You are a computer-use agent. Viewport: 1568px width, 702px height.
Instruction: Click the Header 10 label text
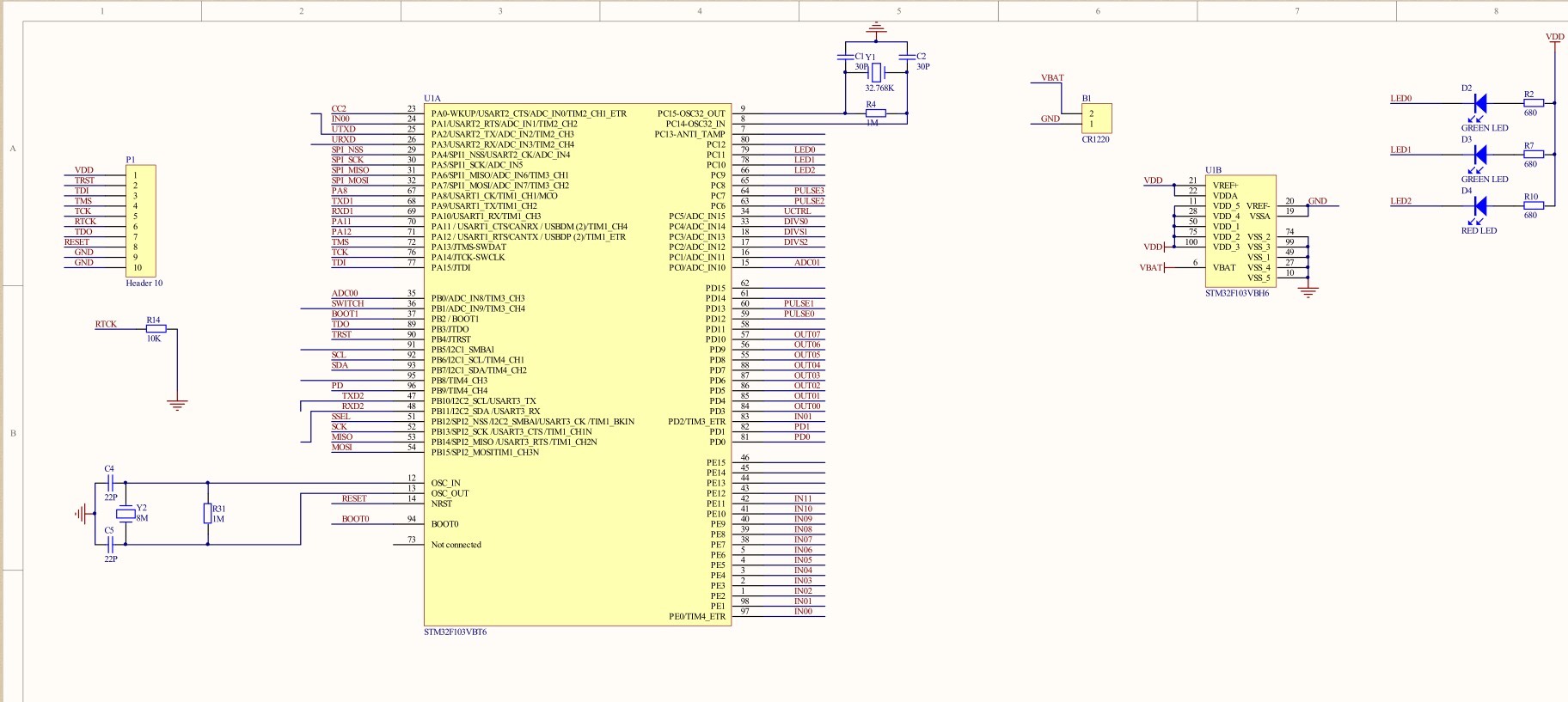tap(144, 284)
